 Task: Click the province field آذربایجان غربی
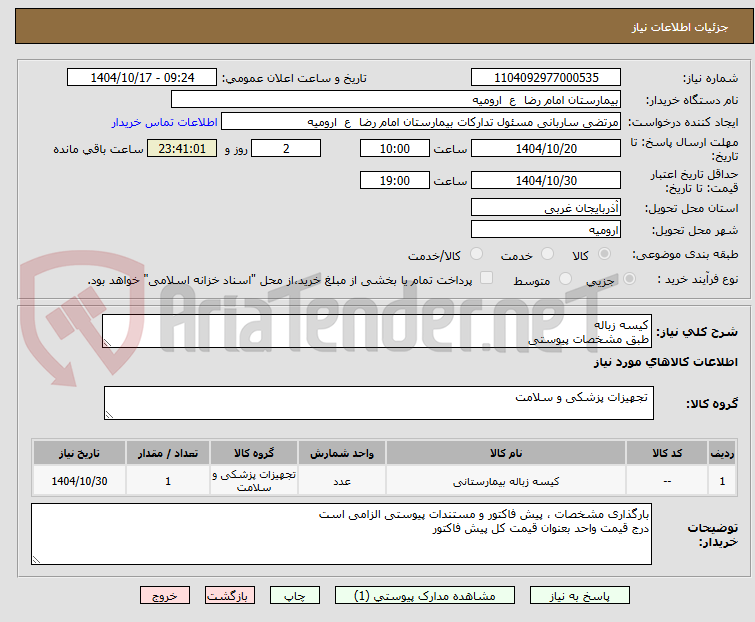[x=546, y=207]
